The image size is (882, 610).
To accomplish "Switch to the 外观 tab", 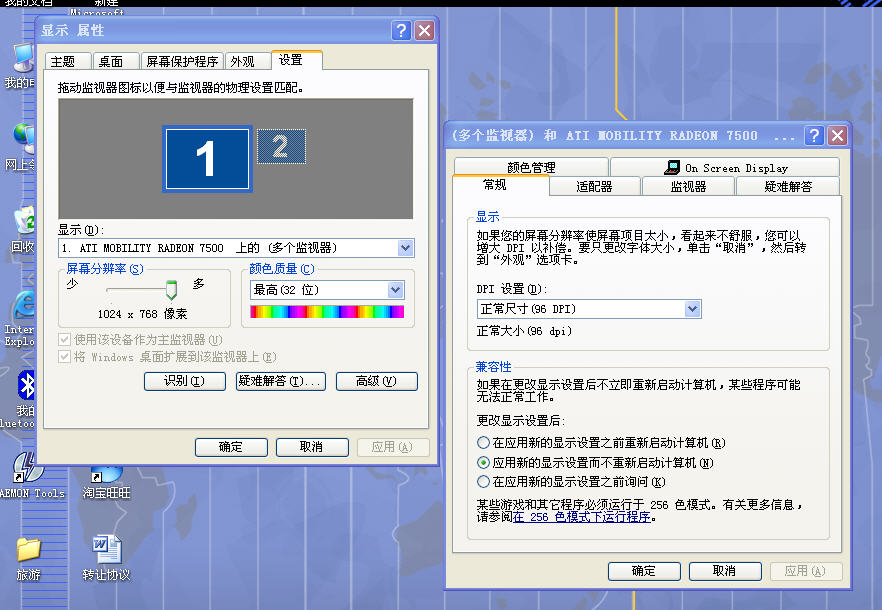I will 248,61.
